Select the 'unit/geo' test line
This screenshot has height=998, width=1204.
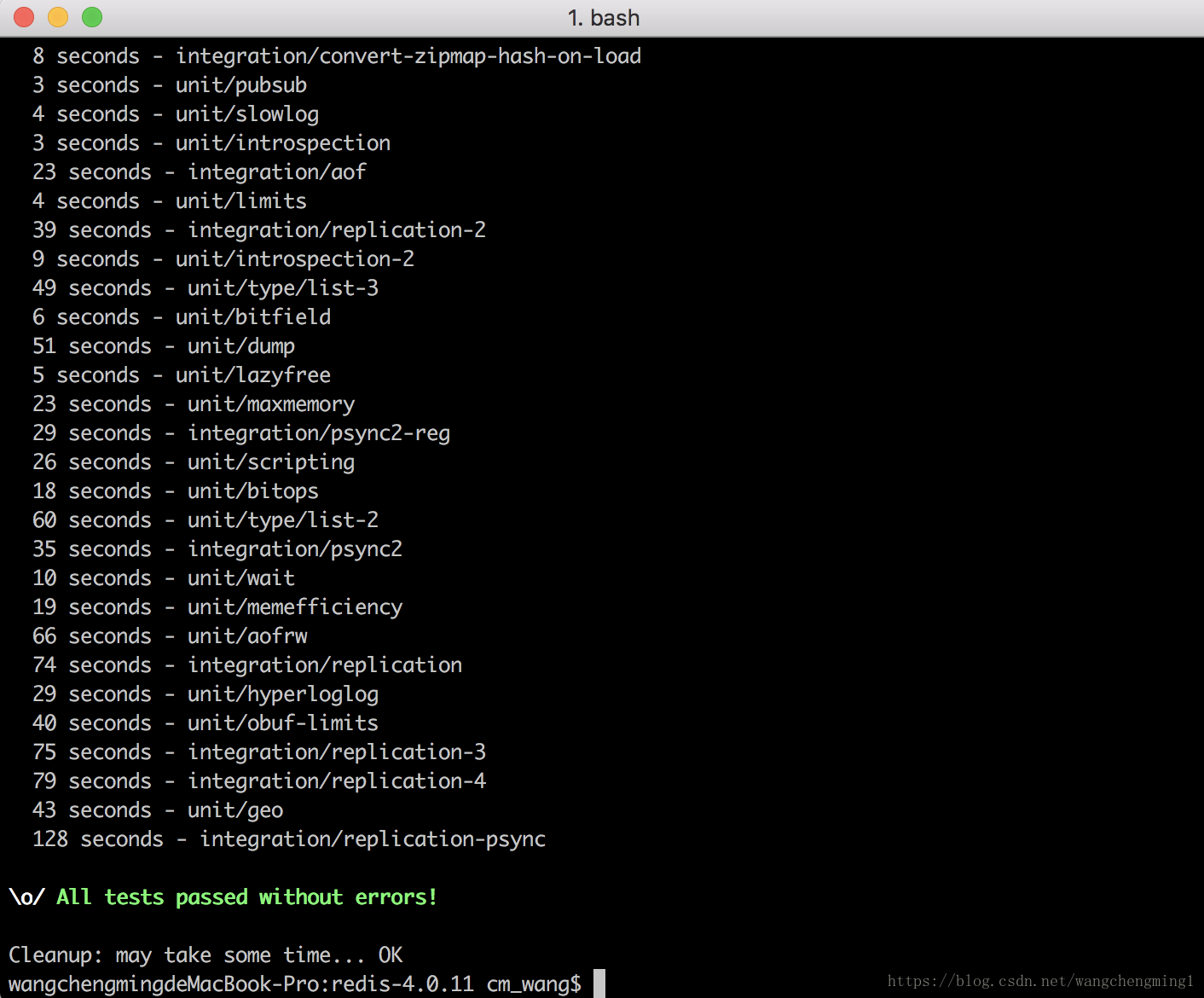click(158, 810)
